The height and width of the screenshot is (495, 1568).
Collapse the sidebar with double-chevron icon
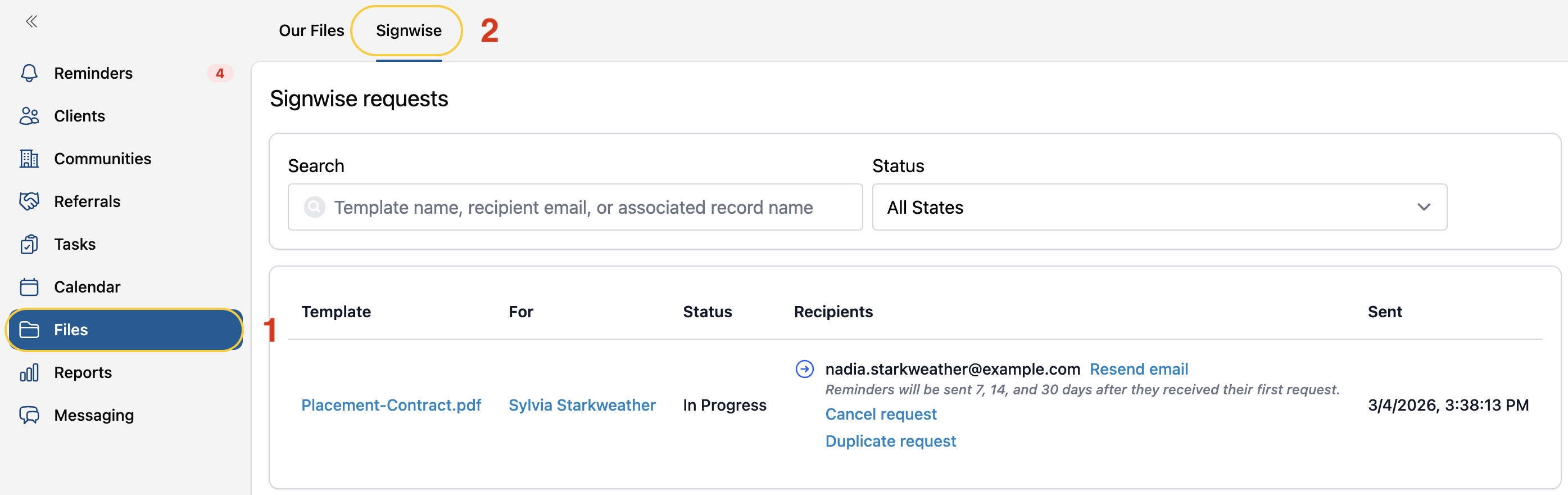(31, 22)
